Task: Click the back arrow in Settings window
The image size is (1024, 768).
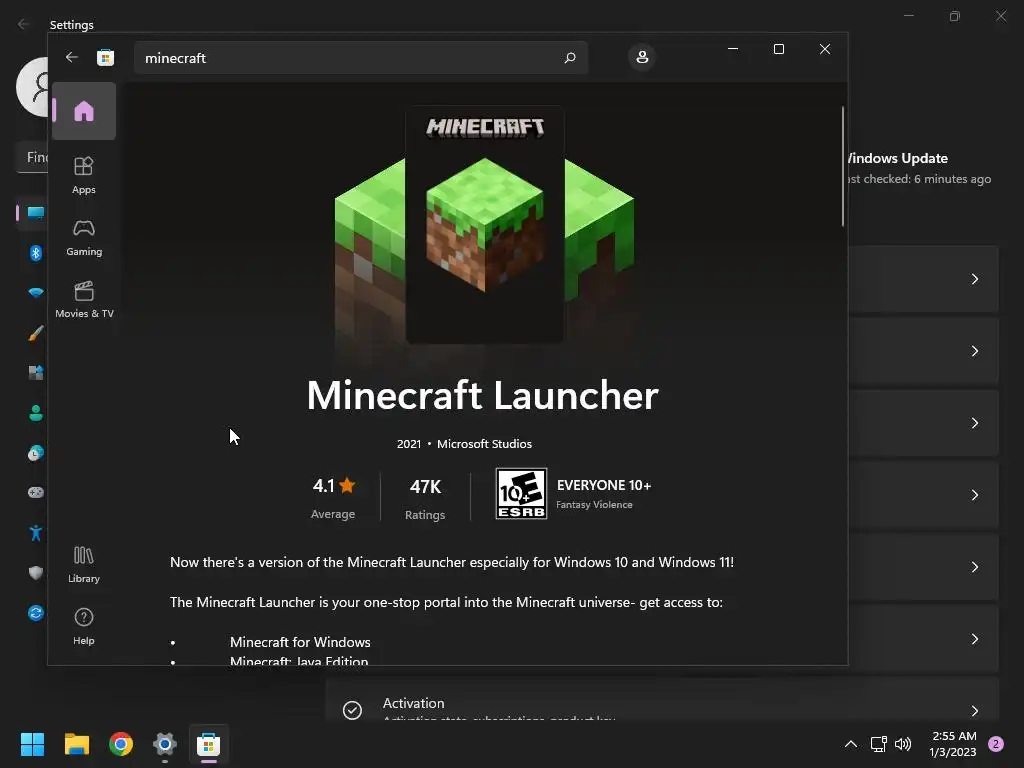Action: pyautogui.click(x=24, y=24)
